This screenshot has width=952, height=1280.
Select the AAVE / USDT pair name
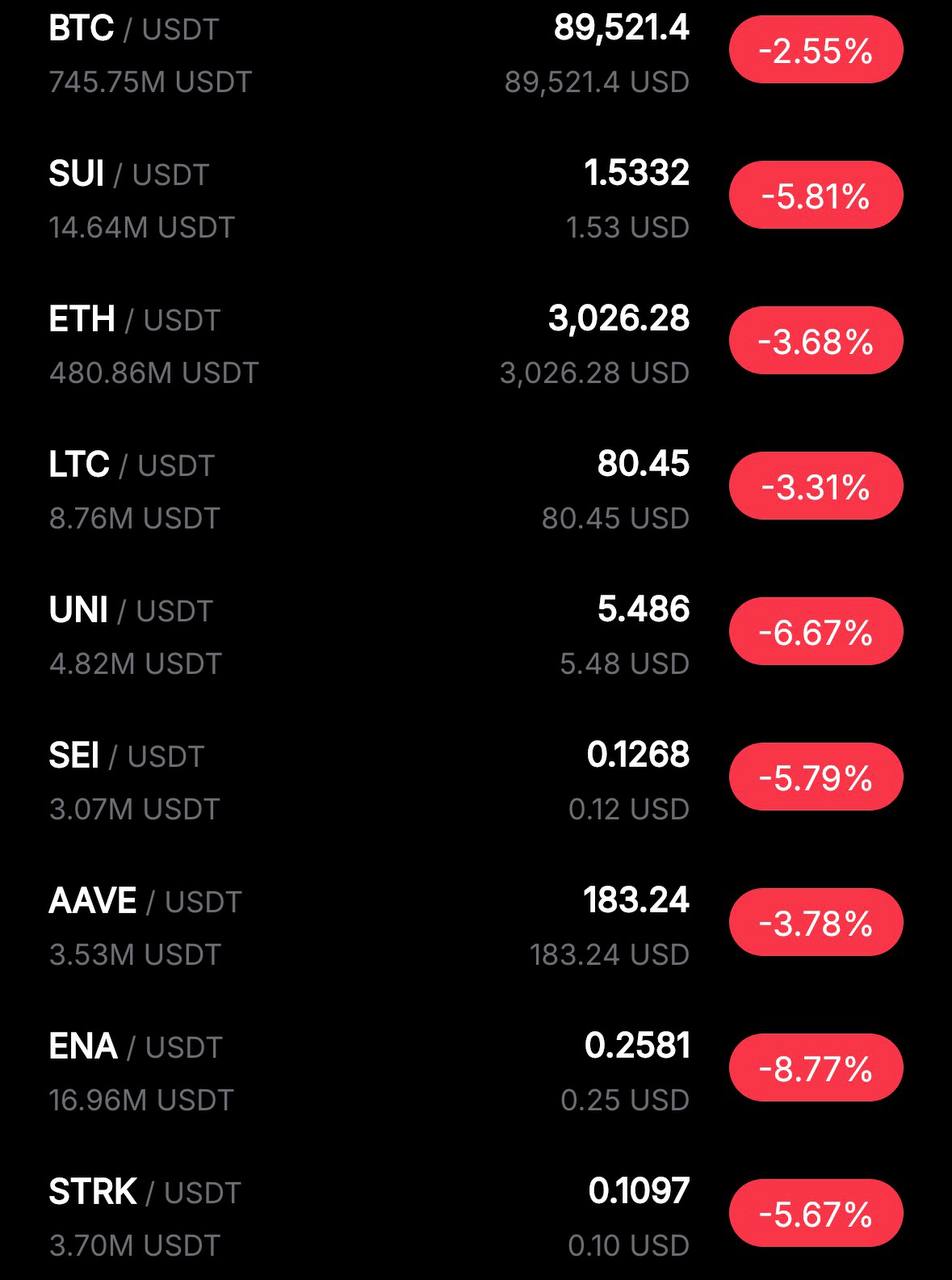click(x=145, y=901)
